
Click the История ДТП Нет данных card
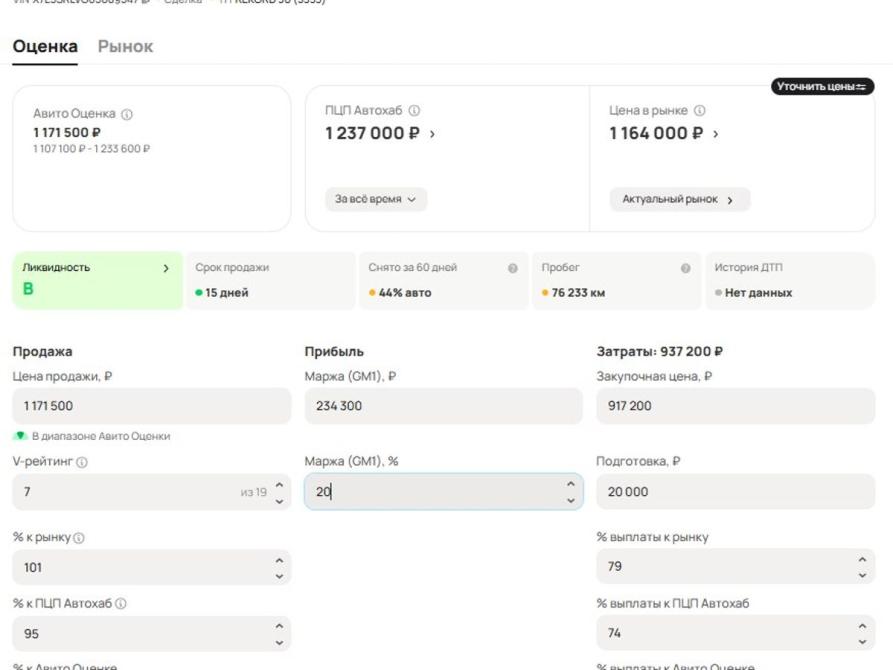click(790, 280)
